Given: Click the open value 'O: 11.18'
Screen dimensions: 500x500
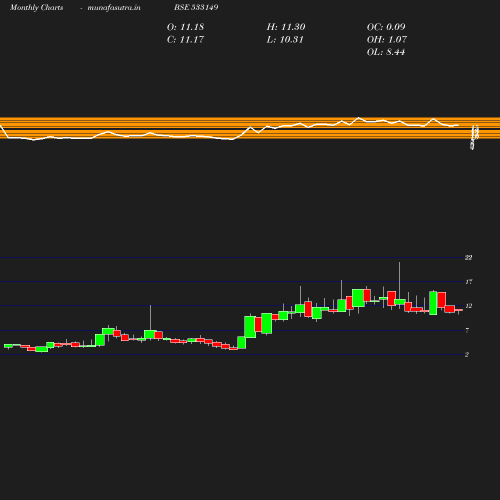Looking at the screenshot, I should pyautogui.click(x=185, y=27).
